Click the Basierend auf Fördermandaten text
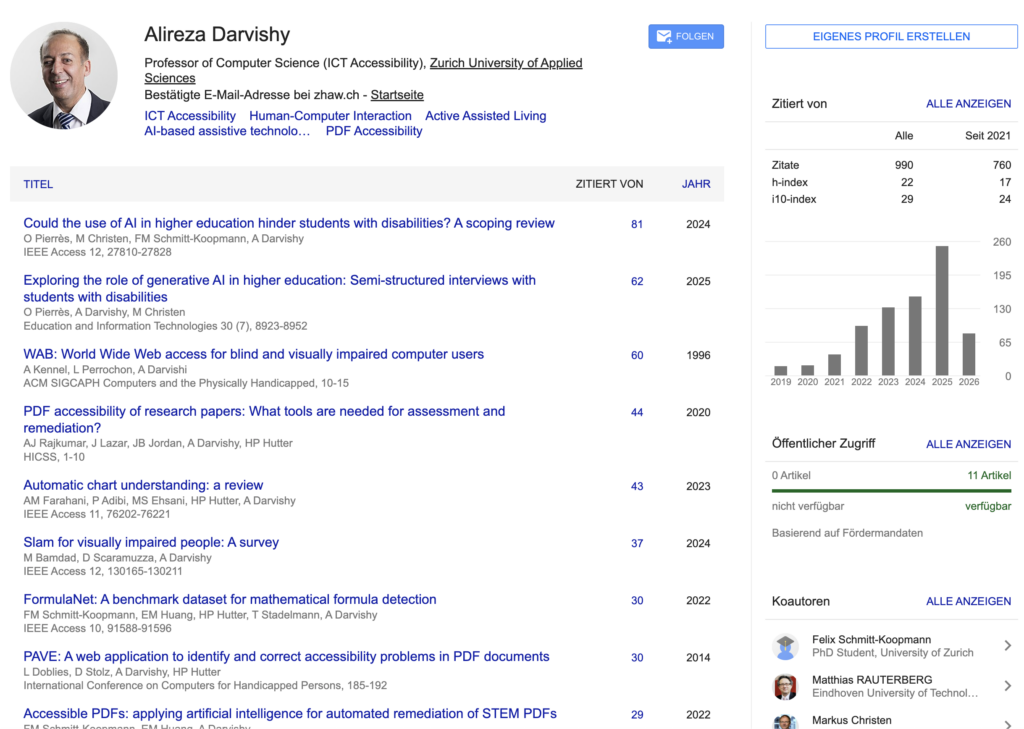 click(847, 533)
